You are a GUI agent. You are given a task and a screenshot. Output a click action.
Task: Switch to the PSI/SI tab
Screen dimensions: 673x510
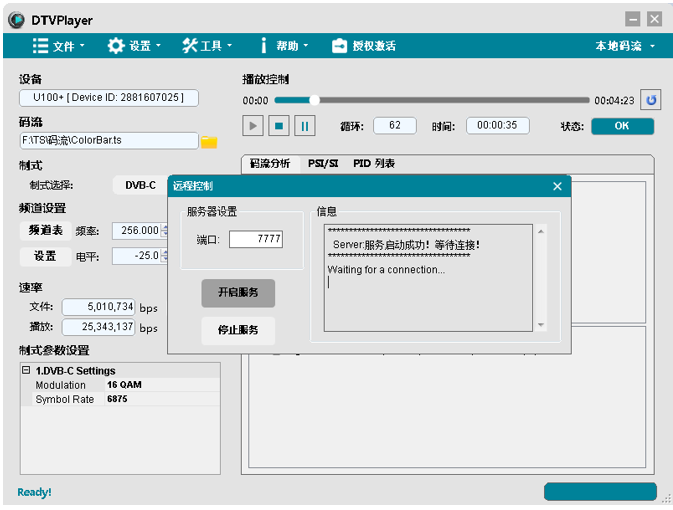pos(323,164)
